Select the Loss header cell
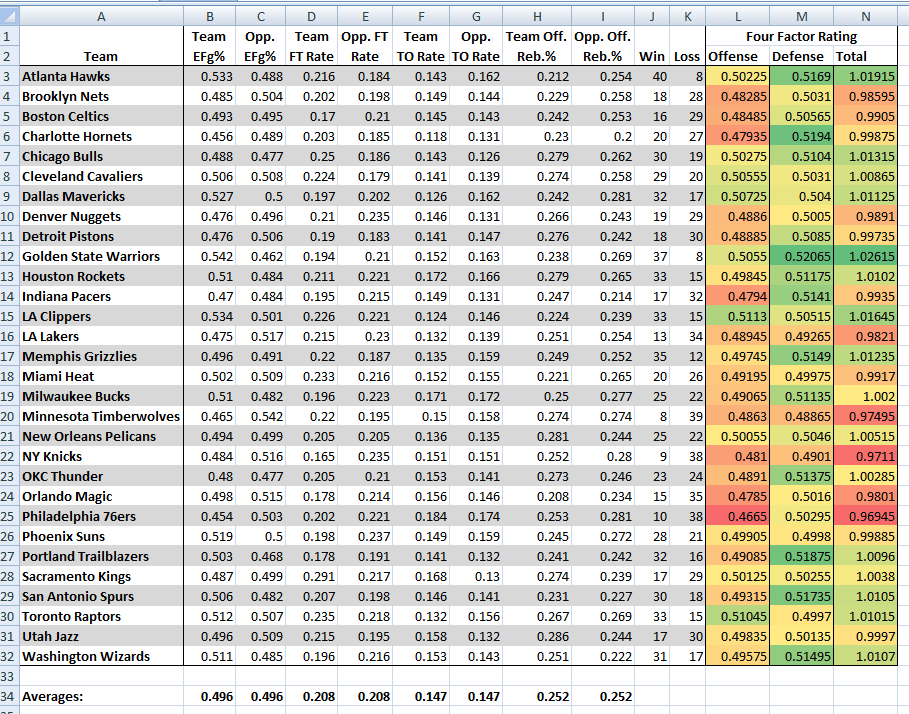This screenshot has width=909, height=714. click(687, 56)
